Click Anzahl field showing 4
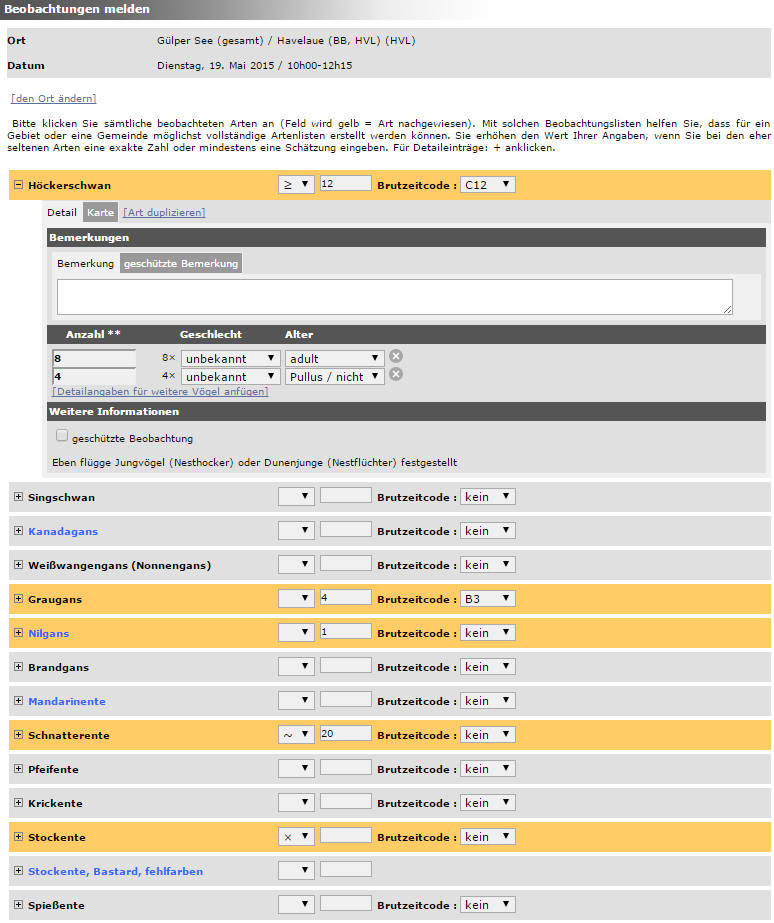The image size is (774, 923). [94, 376]
